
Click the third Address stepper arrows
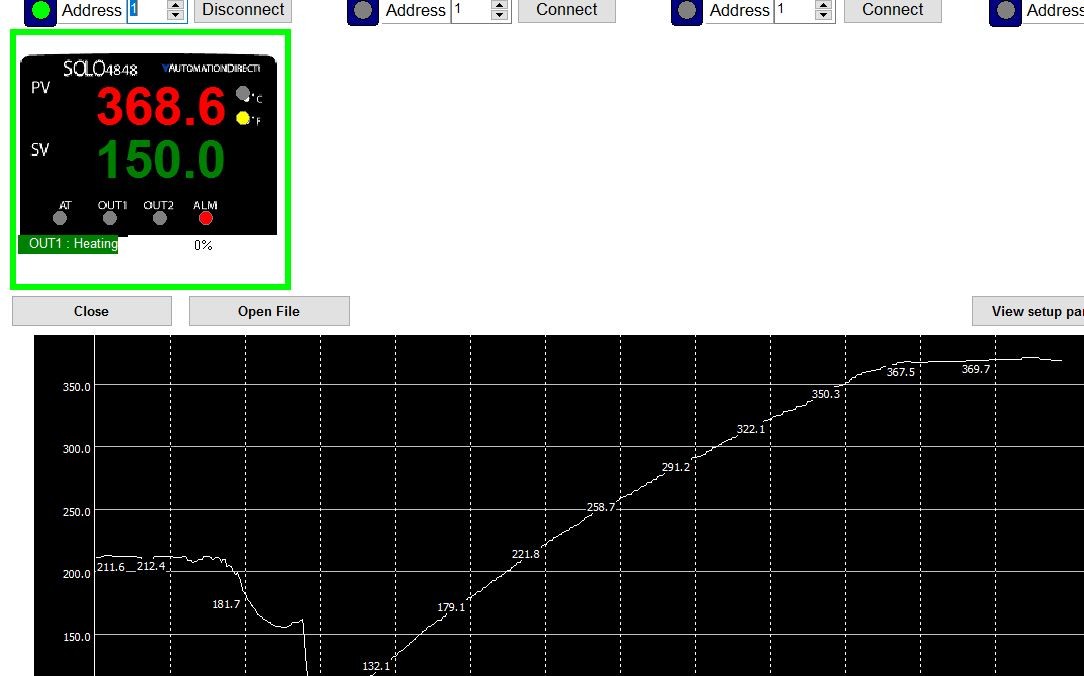[x=824, y=10]
